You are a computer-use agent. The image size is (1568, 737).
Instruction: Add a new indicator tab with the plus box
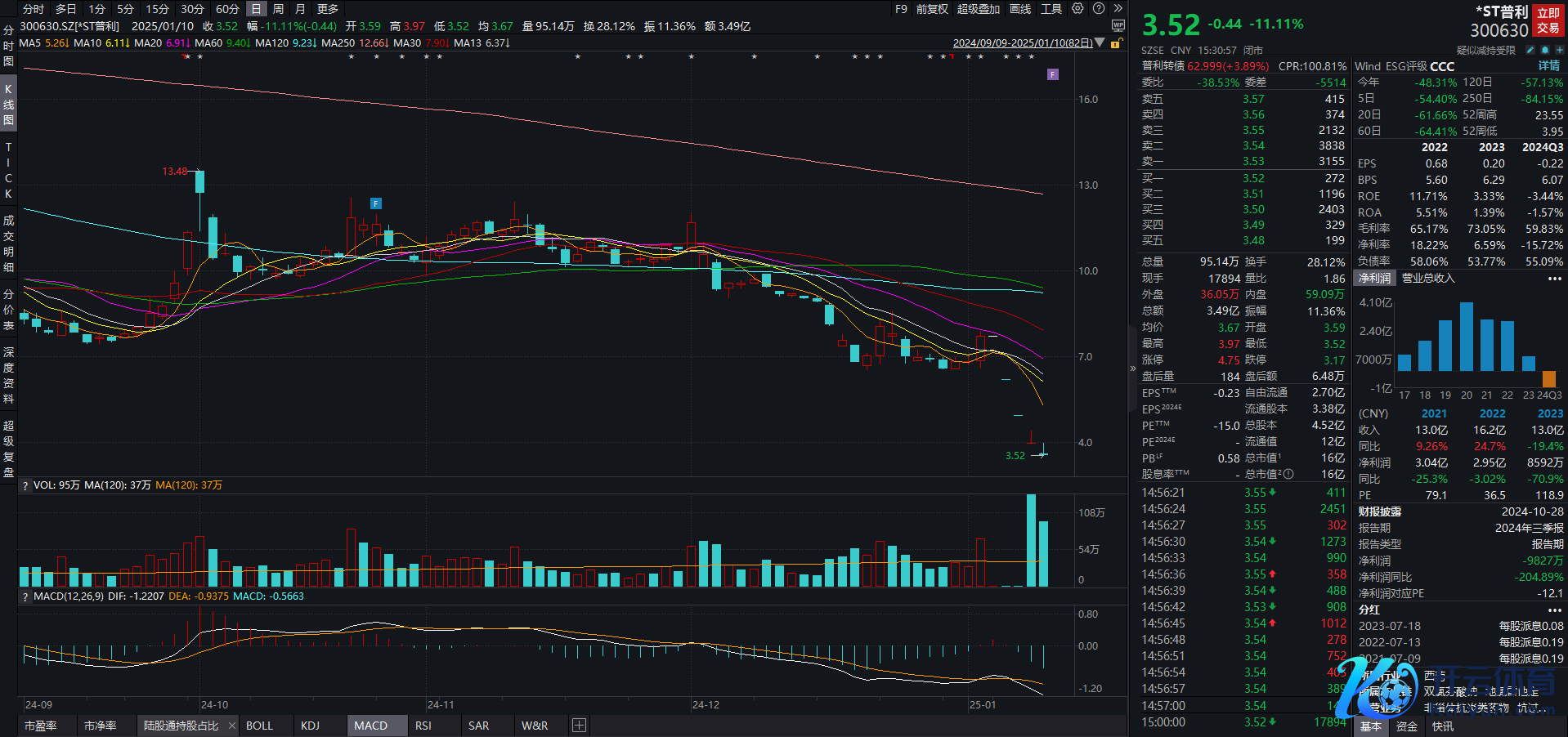tap(579, 726)
